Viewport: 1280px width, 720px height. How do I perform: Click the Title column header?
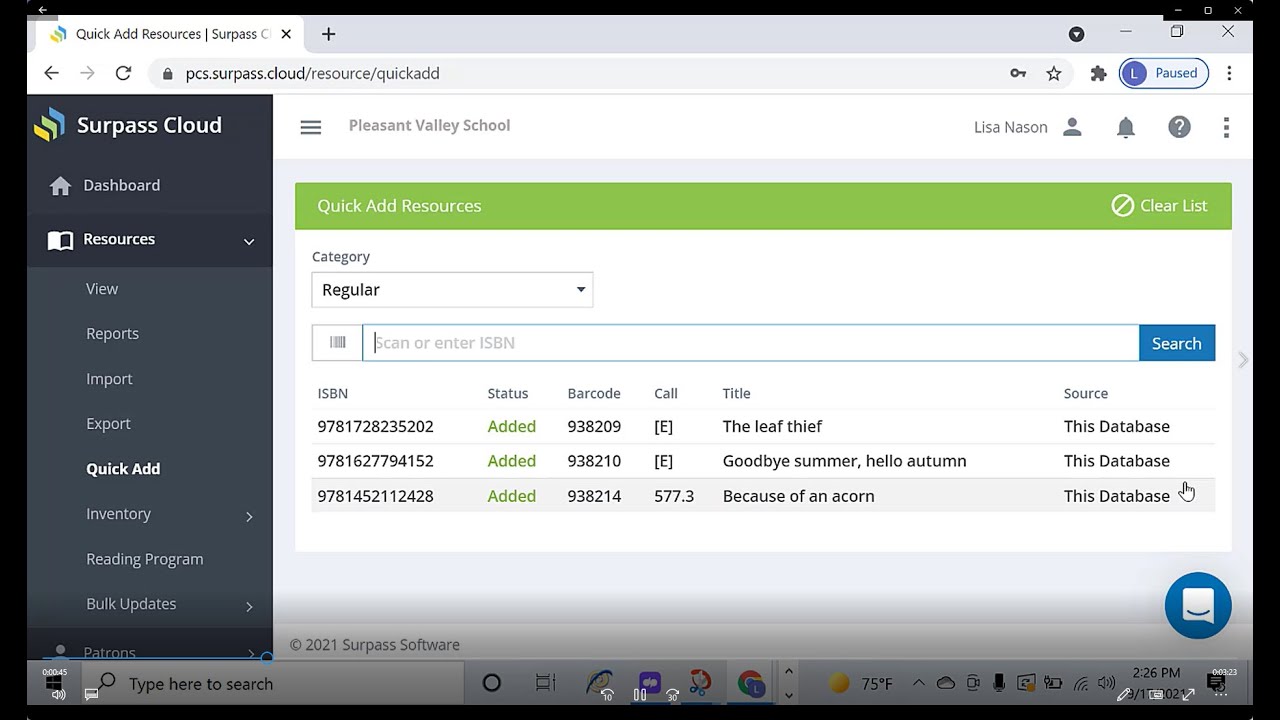pyautogui.click(x=736, y=393)
